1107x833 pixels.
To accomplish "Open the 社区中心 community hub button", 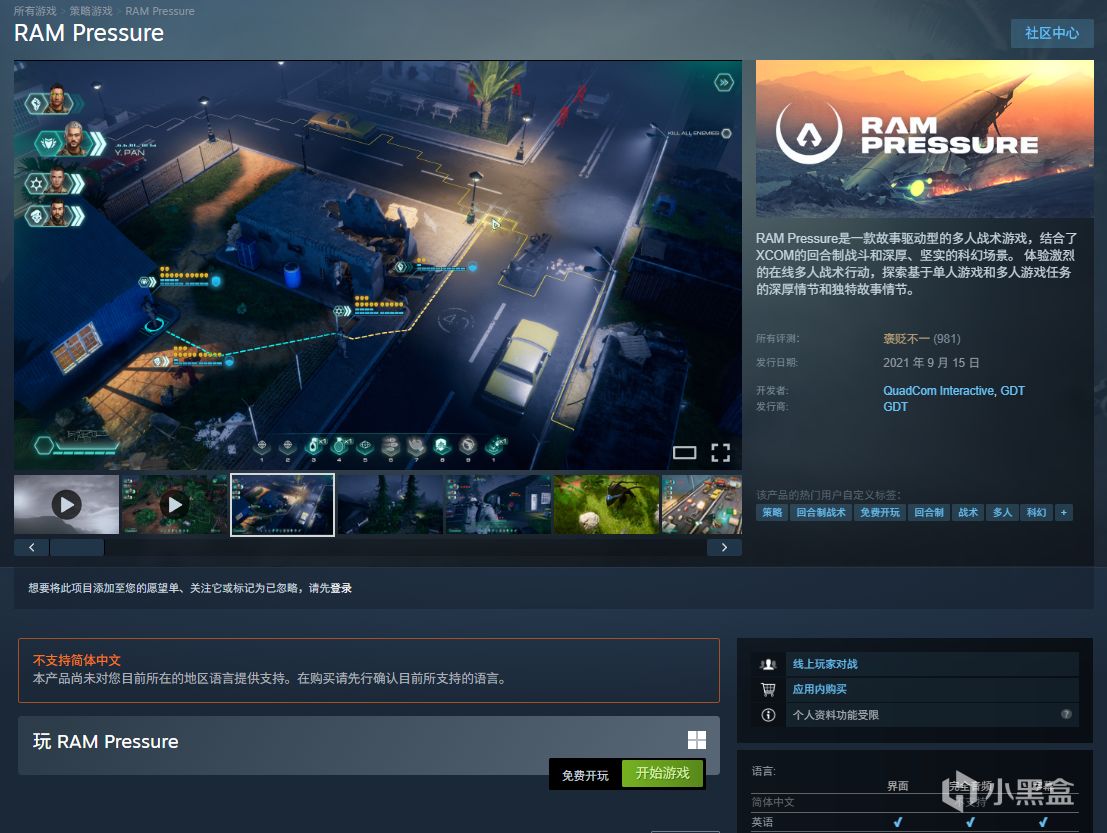I will point(1052,33).
